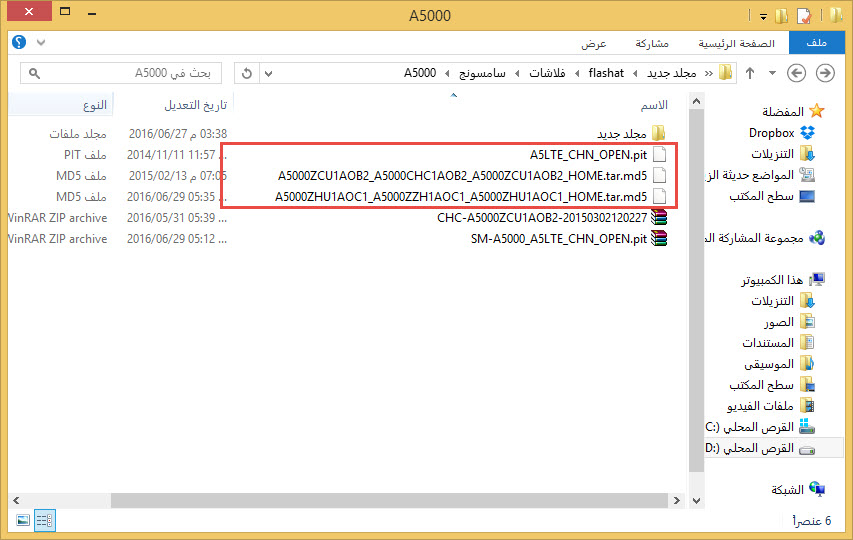Go to سامسونج breadcrumb segment
Screen dimensions: 853x540
pyautogui.click(x=482, y=73)
